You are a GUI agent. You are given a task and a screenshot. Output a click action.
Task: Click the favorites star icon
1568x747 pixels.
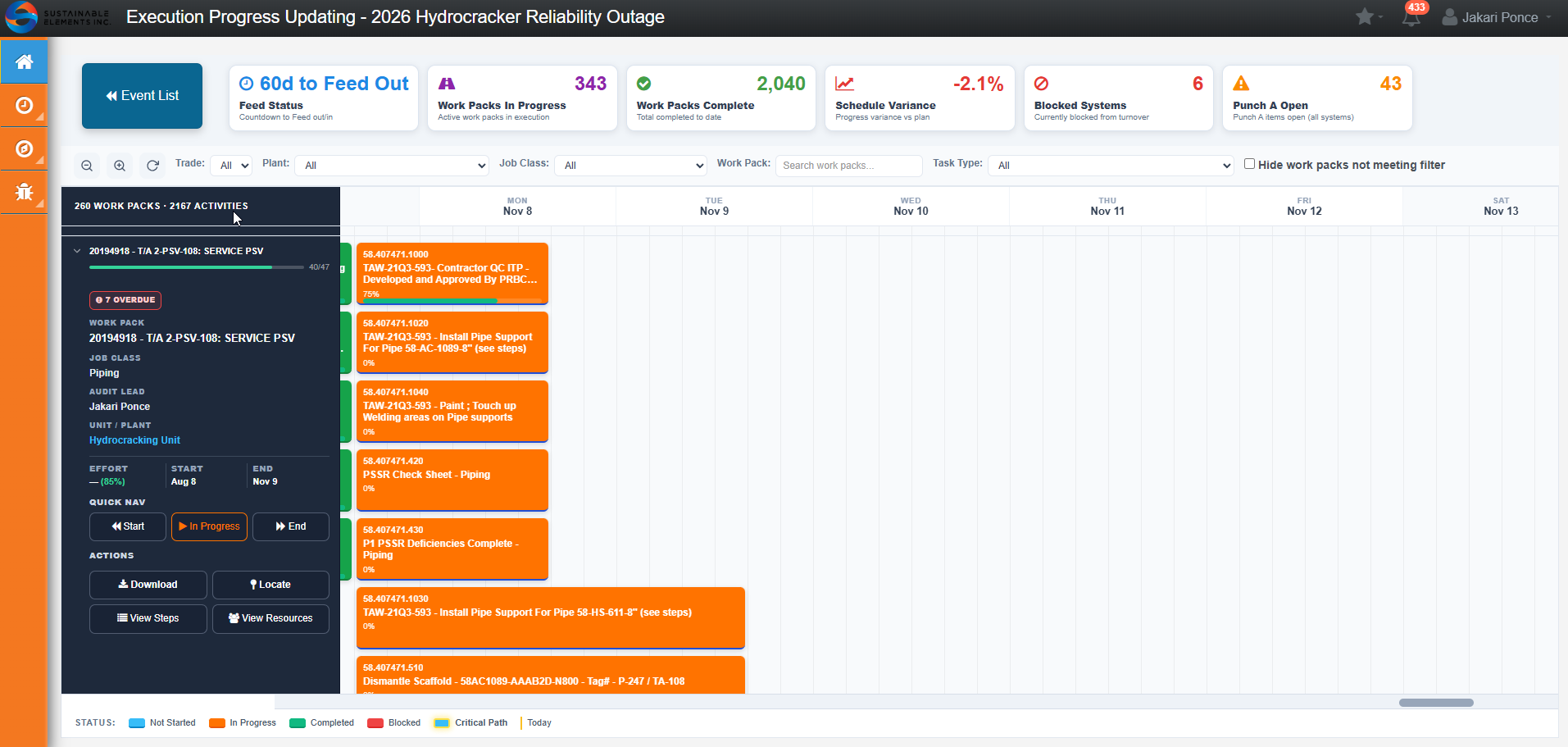[x=1364, y=17]
